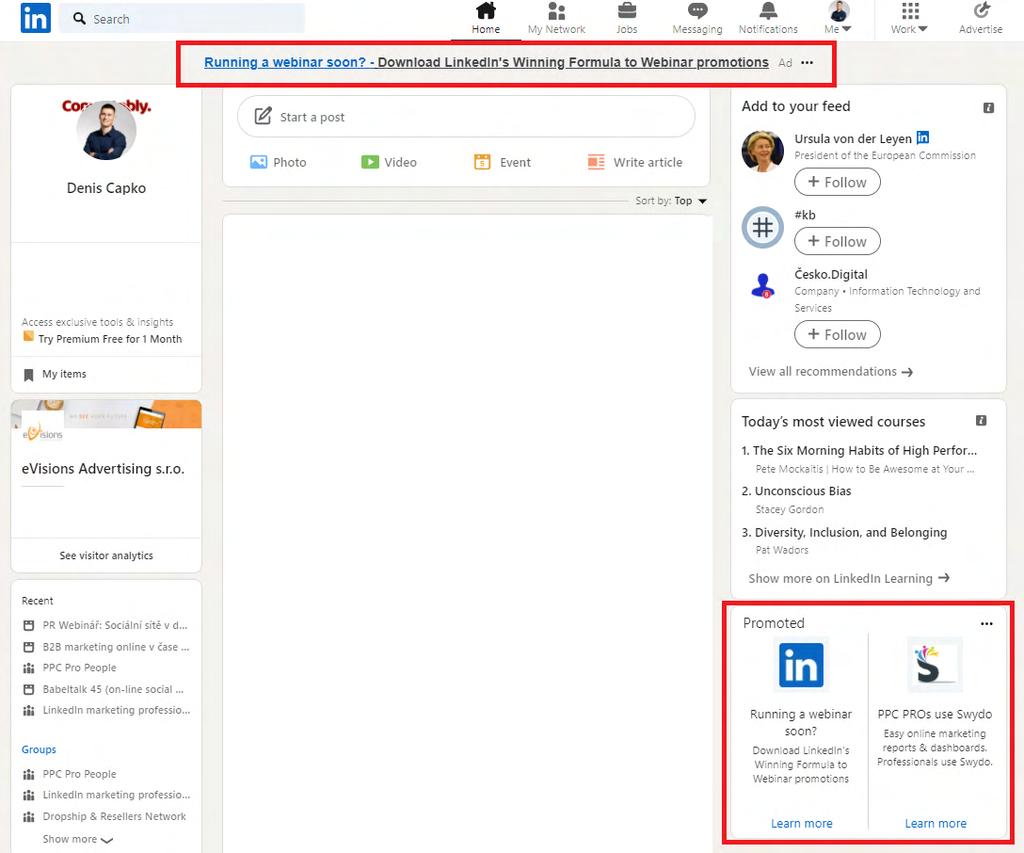1024x853 pixels.
Task: Create an Event
Action: click(502, 162)
